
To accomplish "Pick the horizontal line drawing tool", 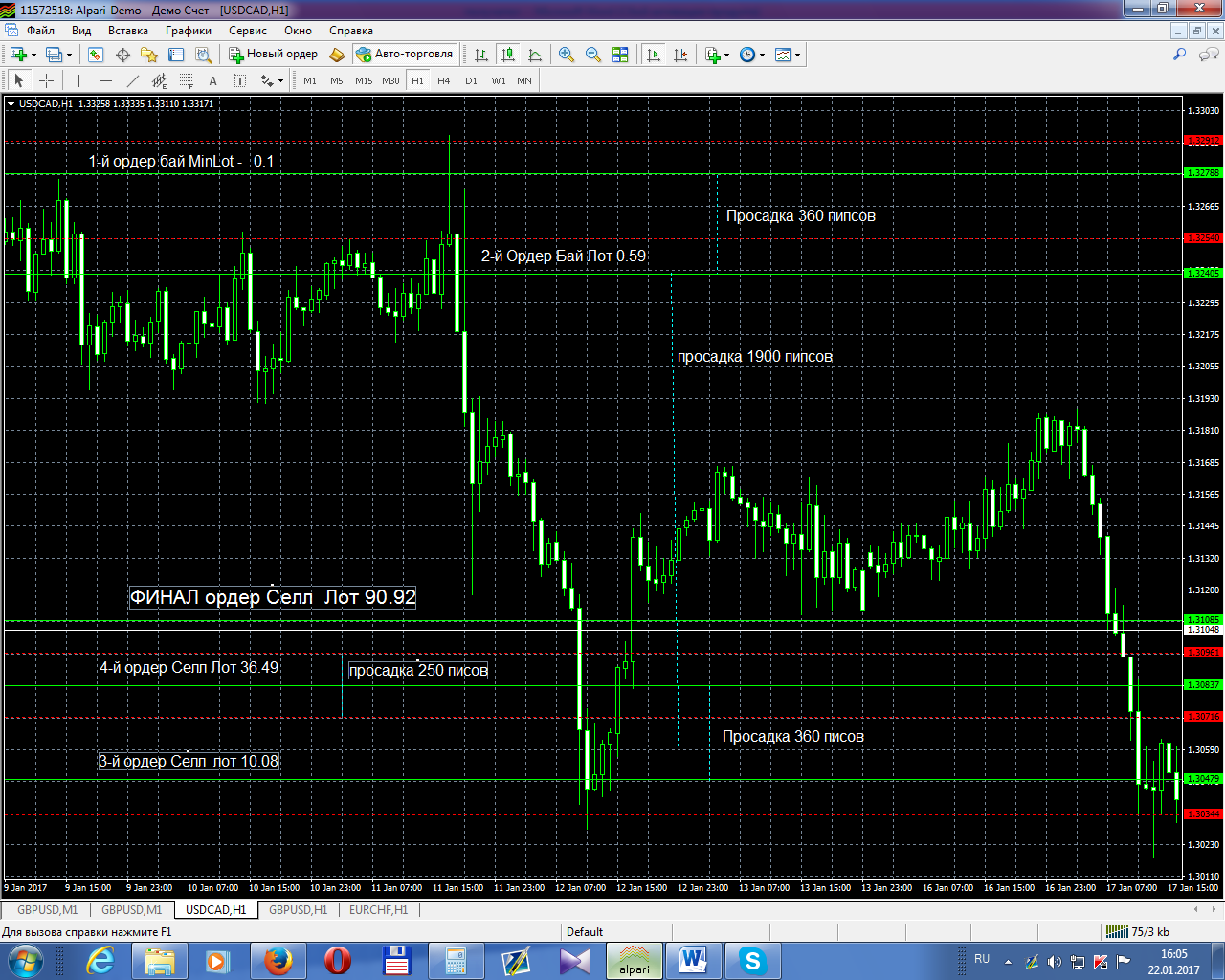I will point(105,81).
